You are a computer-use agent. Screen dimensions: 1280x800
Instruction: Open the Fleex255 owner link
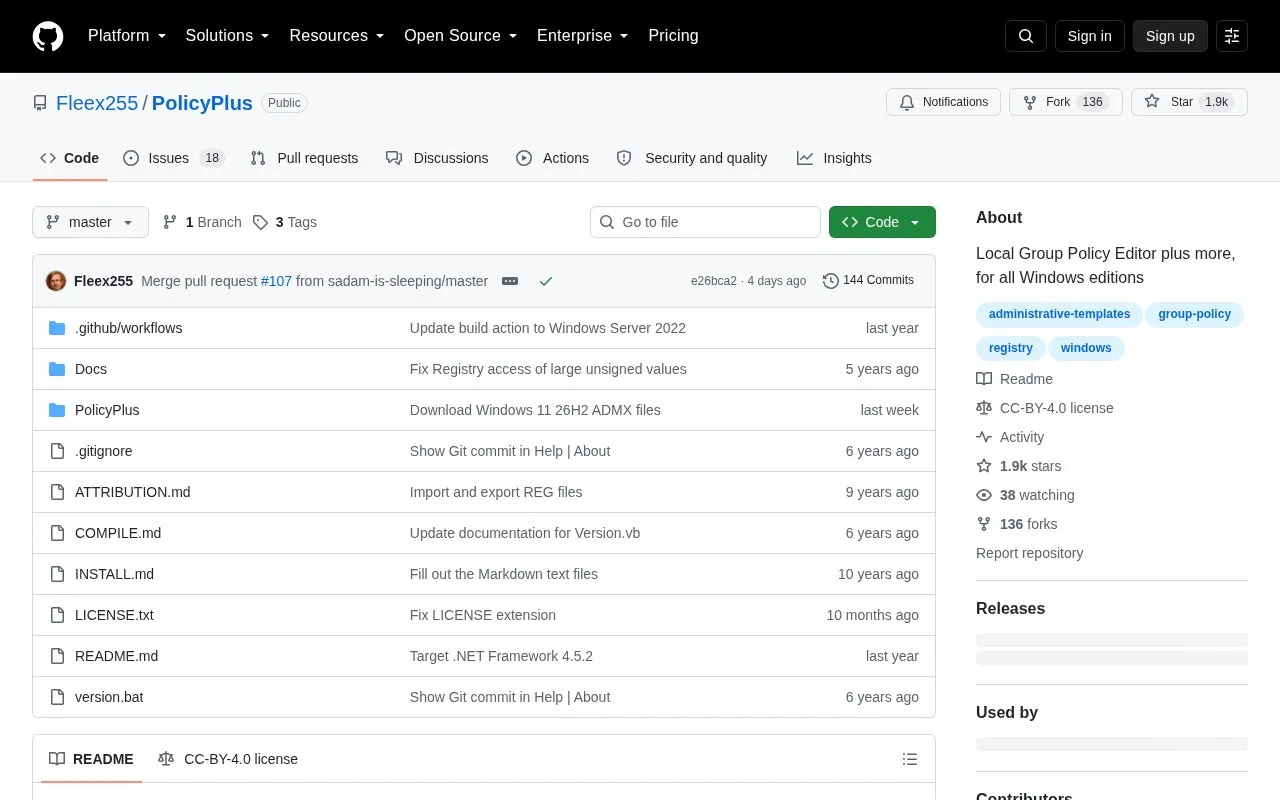(x=97, y=103)
